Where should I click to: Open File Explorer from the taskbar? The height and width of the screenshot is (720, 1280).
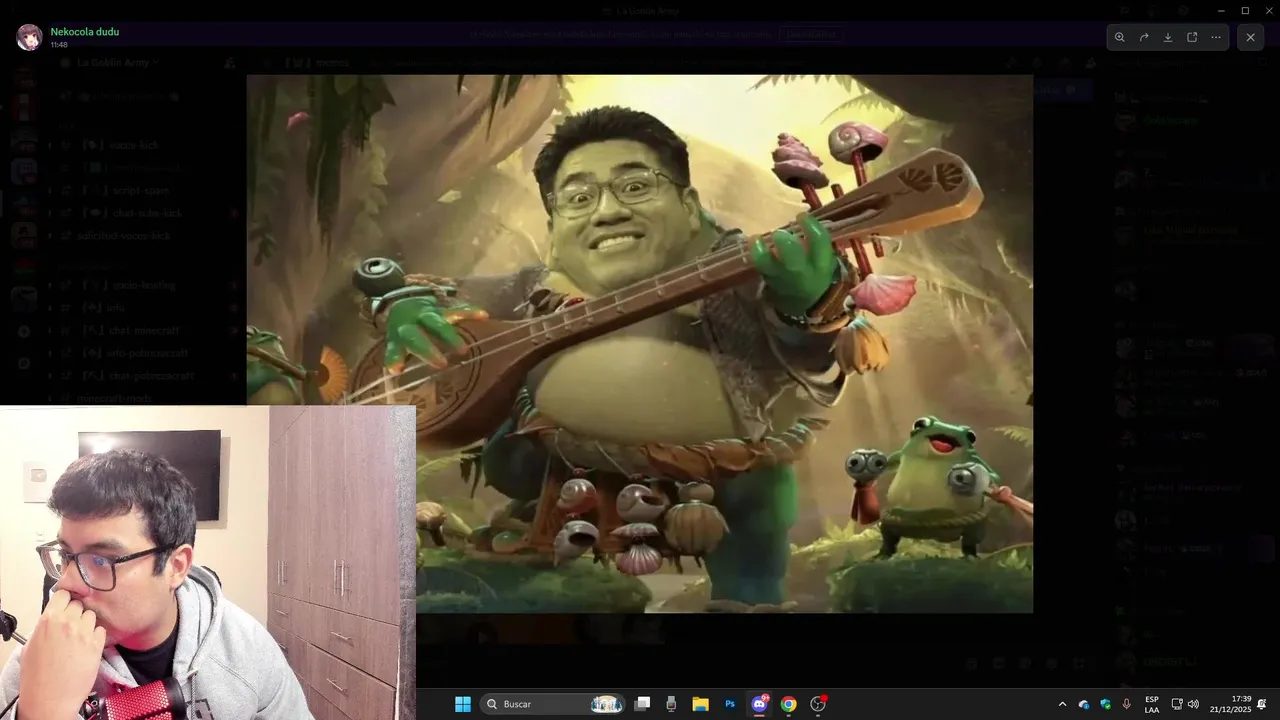(700, 704)
